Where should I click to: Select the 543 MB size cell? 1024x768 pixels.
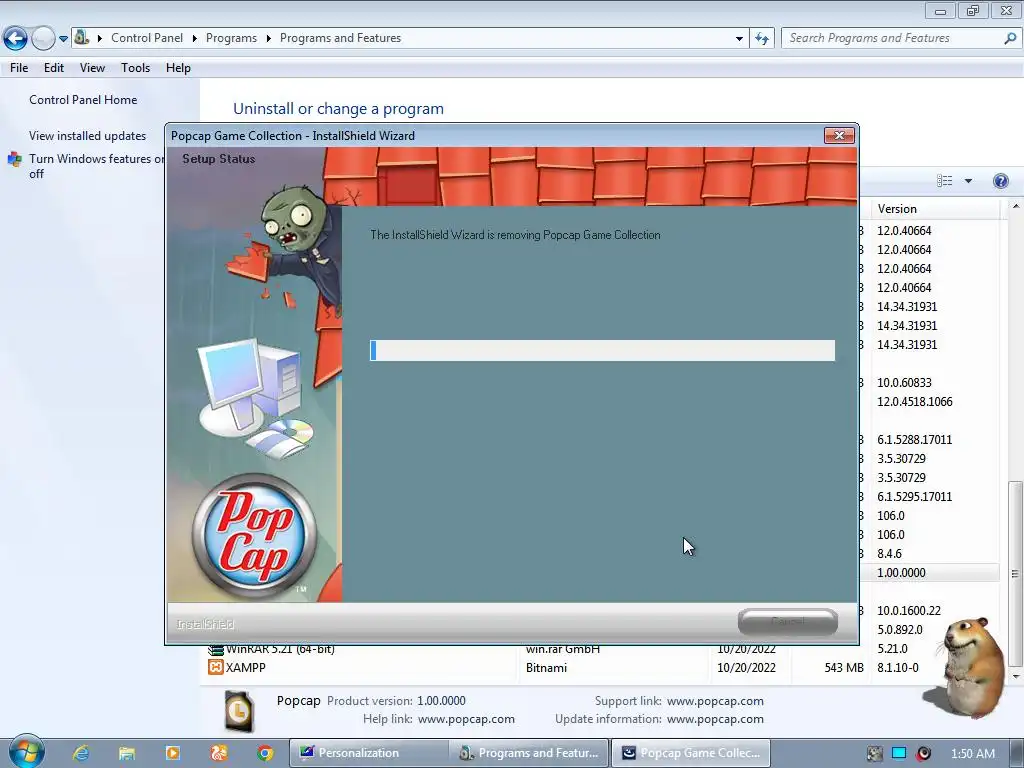pyautogui.click(x=844, y=667)
